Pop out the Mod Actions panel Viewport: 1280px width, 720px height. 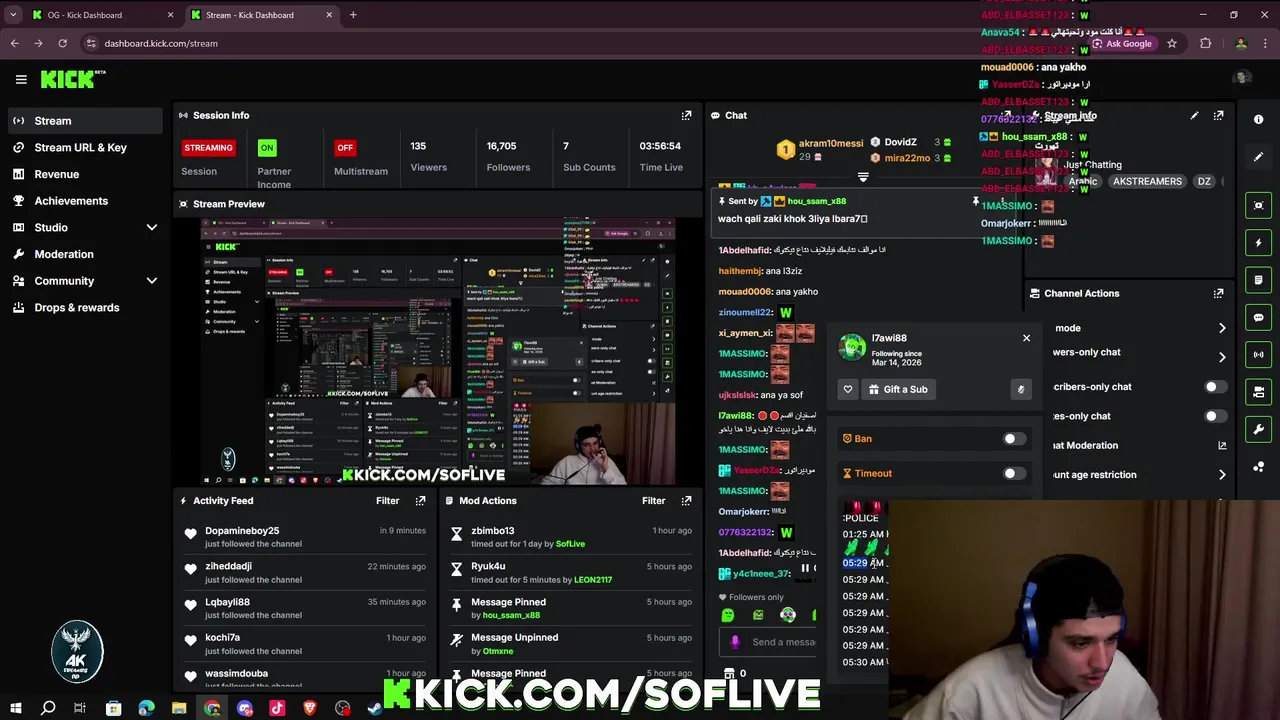(x=686, y=500)
